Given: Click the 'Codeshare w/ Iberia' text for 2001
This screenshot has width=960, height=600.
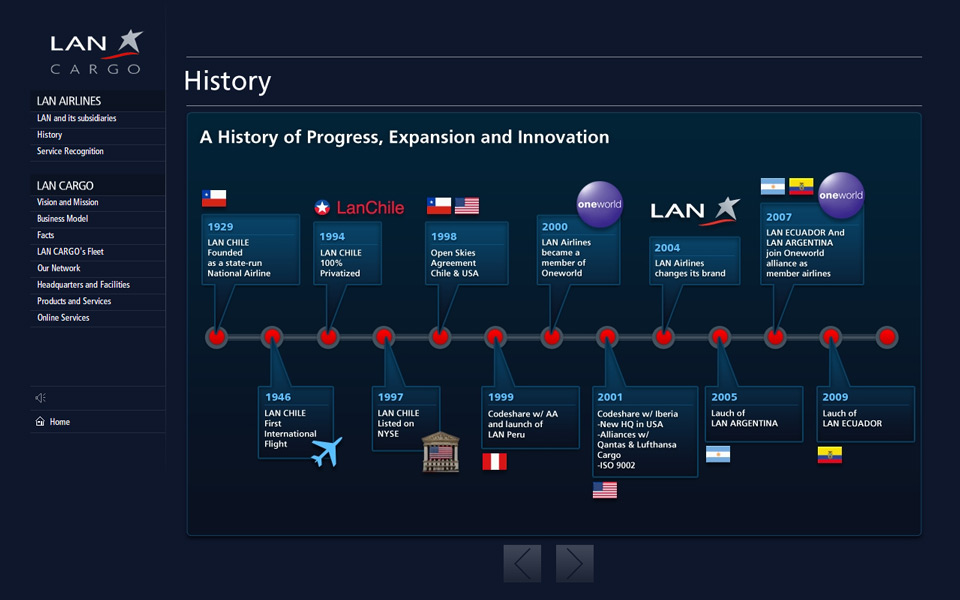Looking at the screenshot, I should (x=637, y=414).
